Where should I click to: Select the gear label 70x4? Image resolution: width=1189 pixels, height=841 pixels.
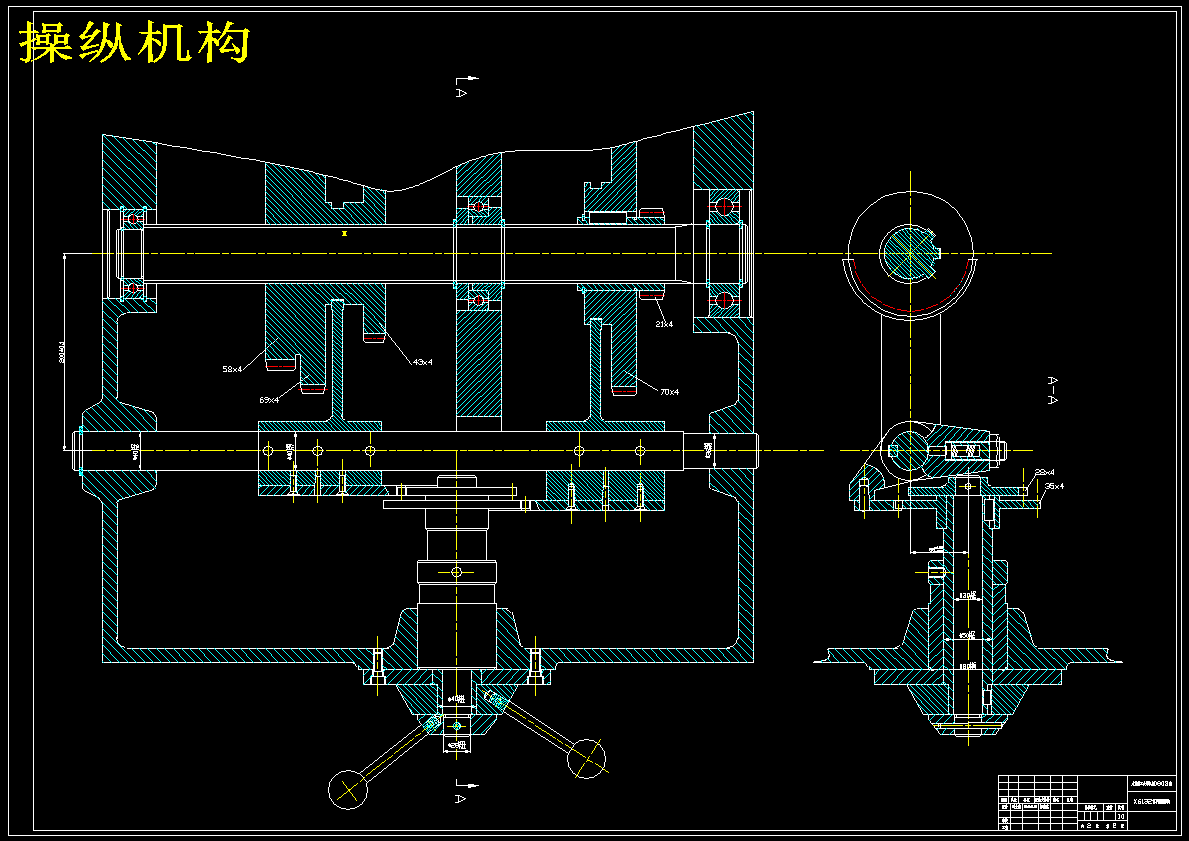pos(670,392)
